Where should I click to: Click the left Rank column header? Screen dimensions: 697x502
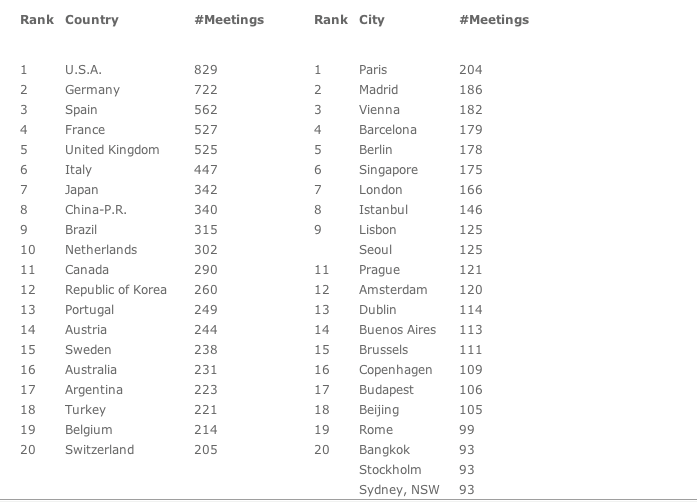pos(37,20)
